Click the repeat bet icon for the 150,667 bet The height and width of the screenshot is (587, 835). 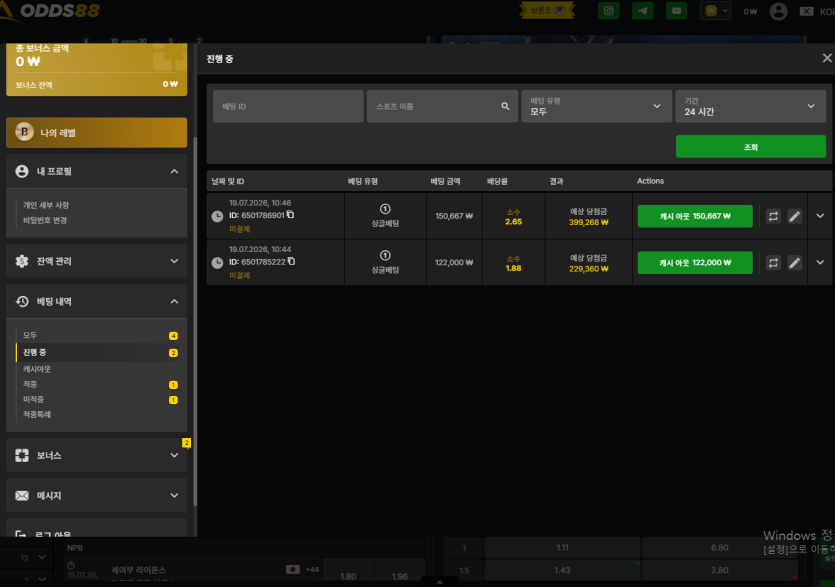(773, 216)
